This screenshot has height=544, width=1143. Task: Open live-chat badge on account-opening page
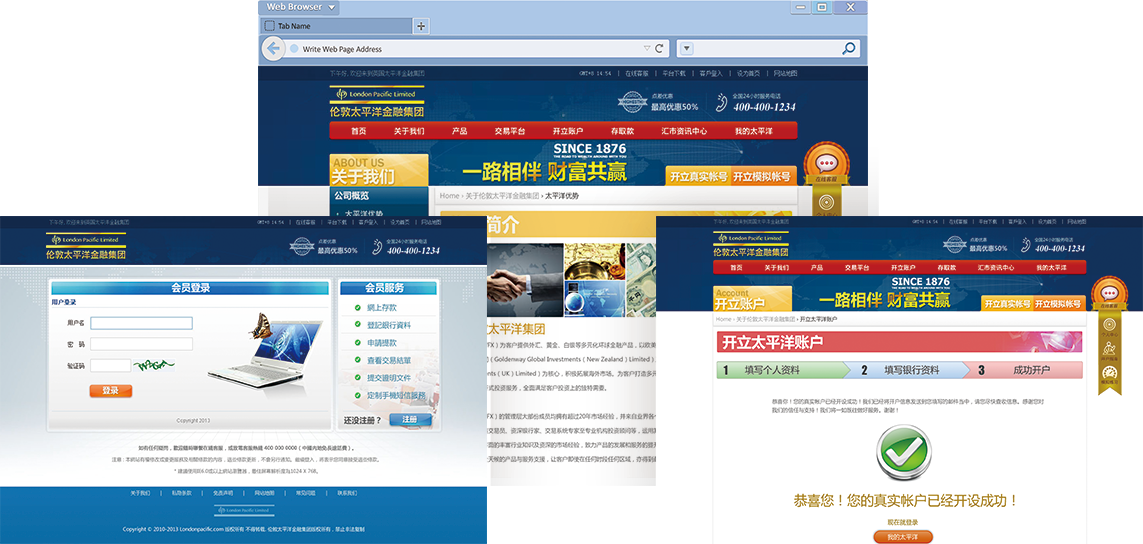[1110, 292]
